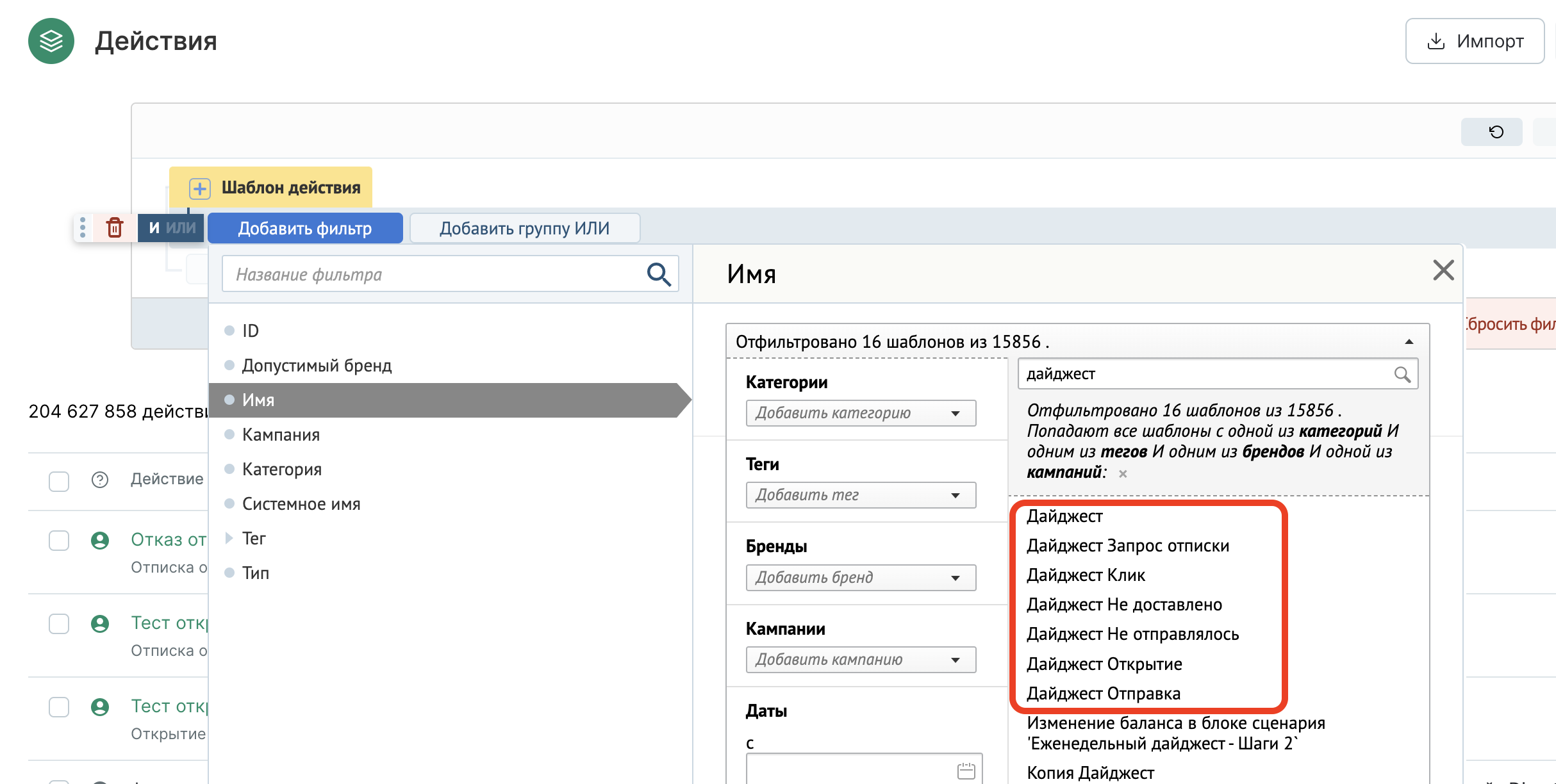Viewport: 1556px width, 784px height.
Task: Tick the header select-all checkbox
Action: [x=59, y=481]
